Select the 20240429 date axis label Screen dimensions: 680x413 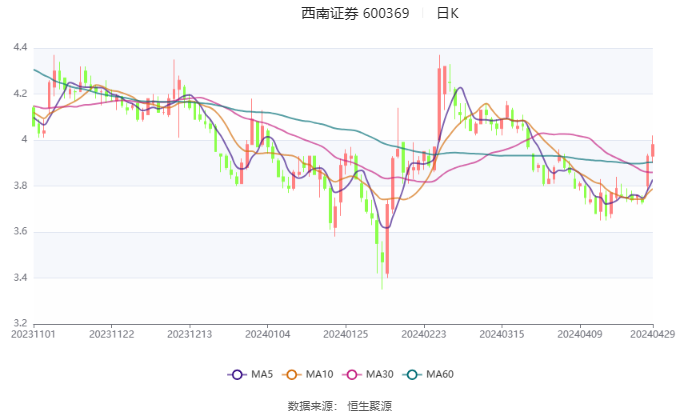[653, 334]
